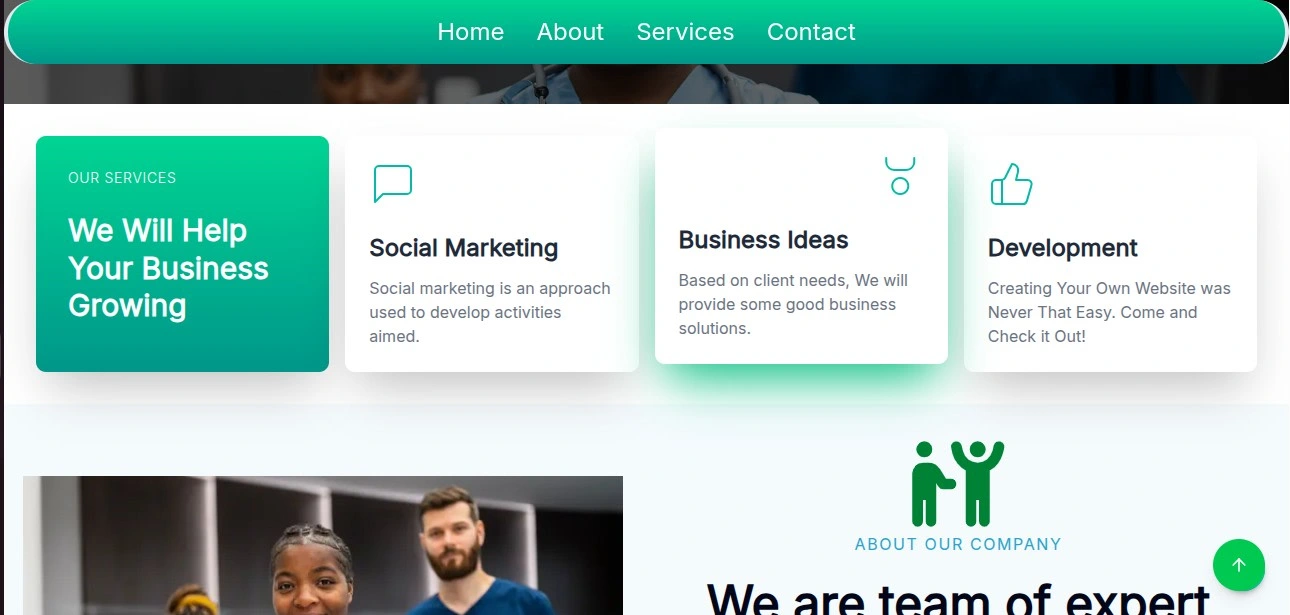This screenshot has width=1290, height=615.
Task: Click the team photo thumbnail
Action: 323,545
